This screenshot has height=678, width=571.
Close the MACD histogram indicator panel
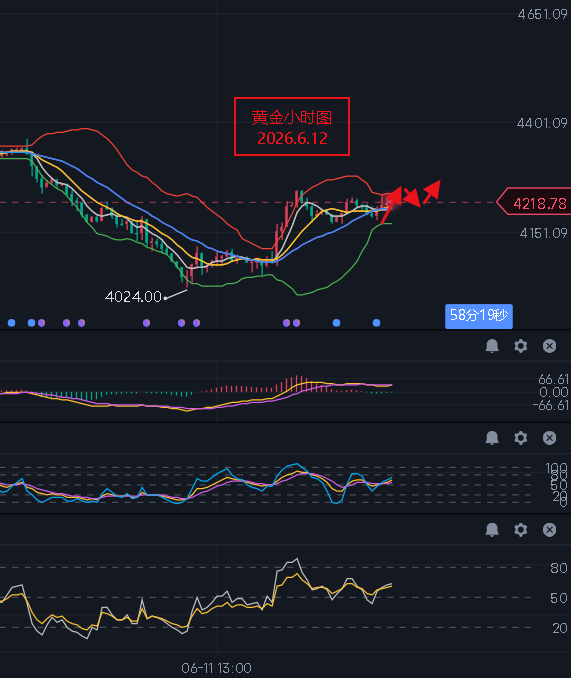(x=549, y=346)
